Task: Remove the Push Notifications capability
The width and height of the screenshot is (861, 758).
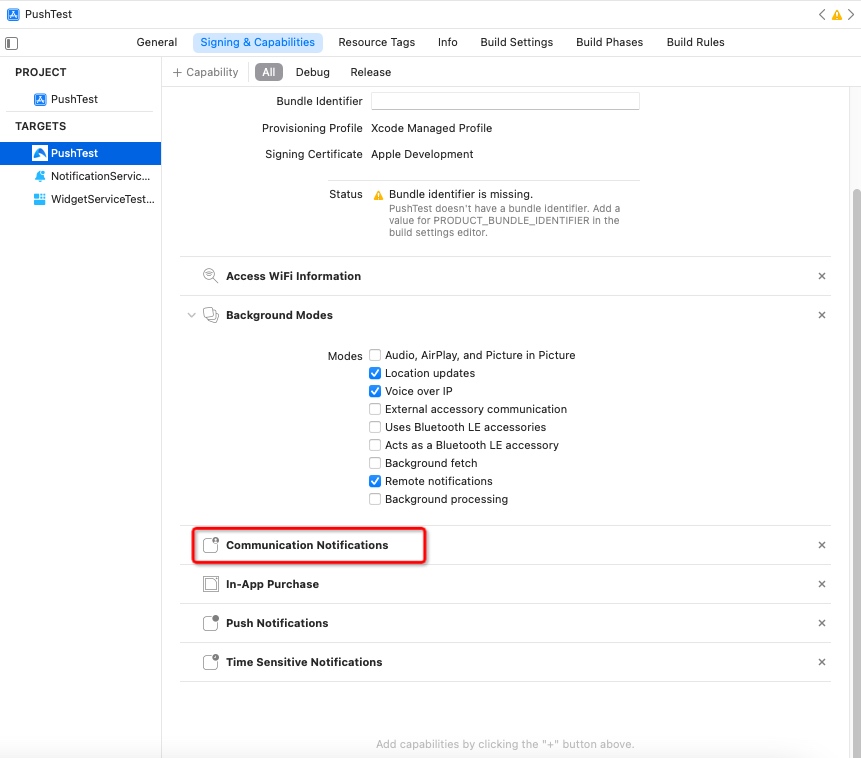Action: tap(822, 623)
